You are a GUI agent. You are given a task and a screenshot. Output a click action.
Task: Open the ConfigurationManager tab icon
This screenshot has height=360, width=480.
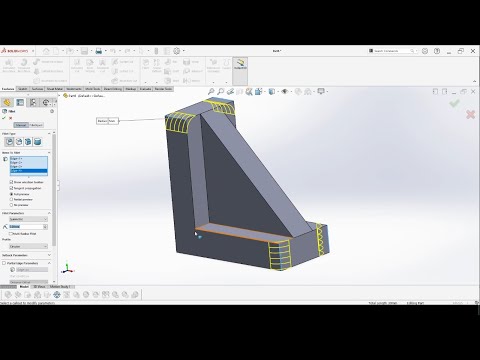point(33,103)
